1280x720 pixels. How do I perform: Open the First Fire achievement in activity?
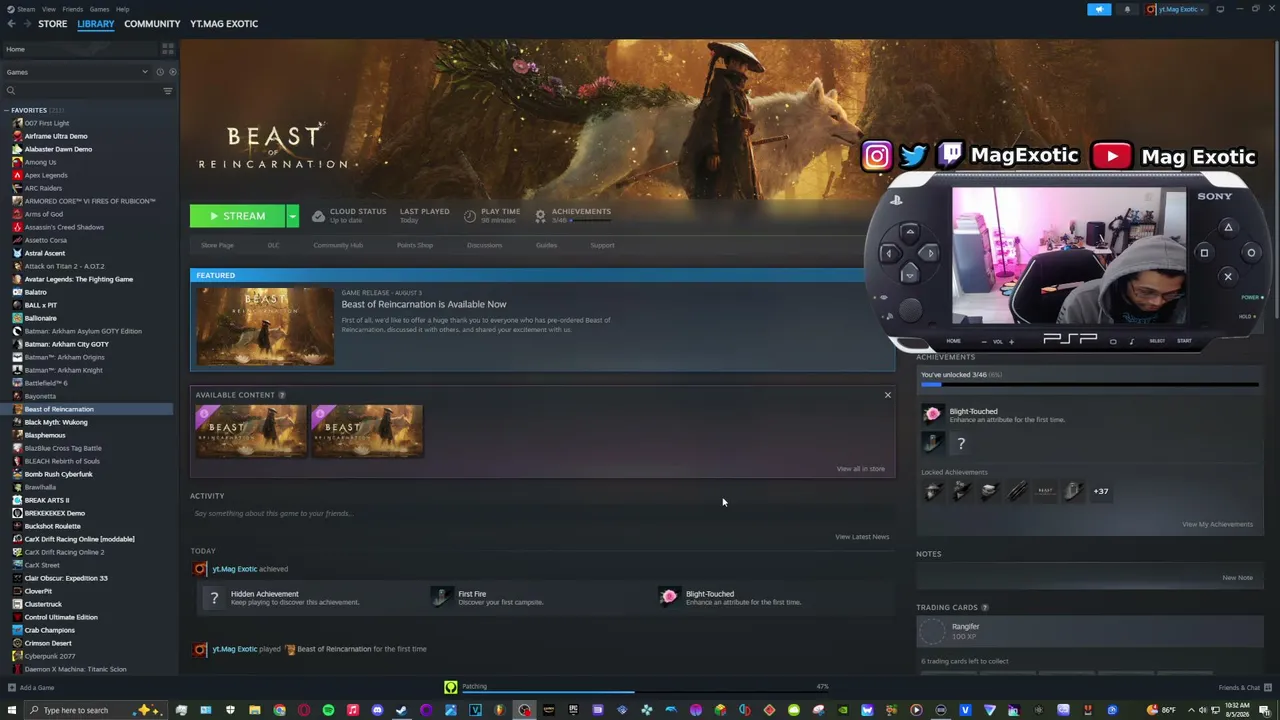[x=441, y=597]
